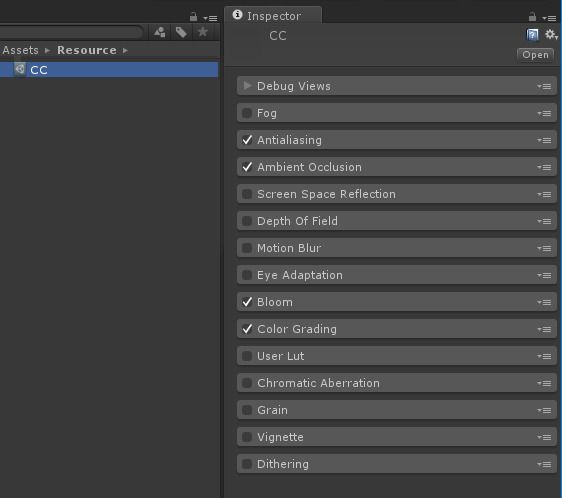Screen dimensions: 562x498
Task: Enable the Dithering checkbox
Action: pos(247,464)
